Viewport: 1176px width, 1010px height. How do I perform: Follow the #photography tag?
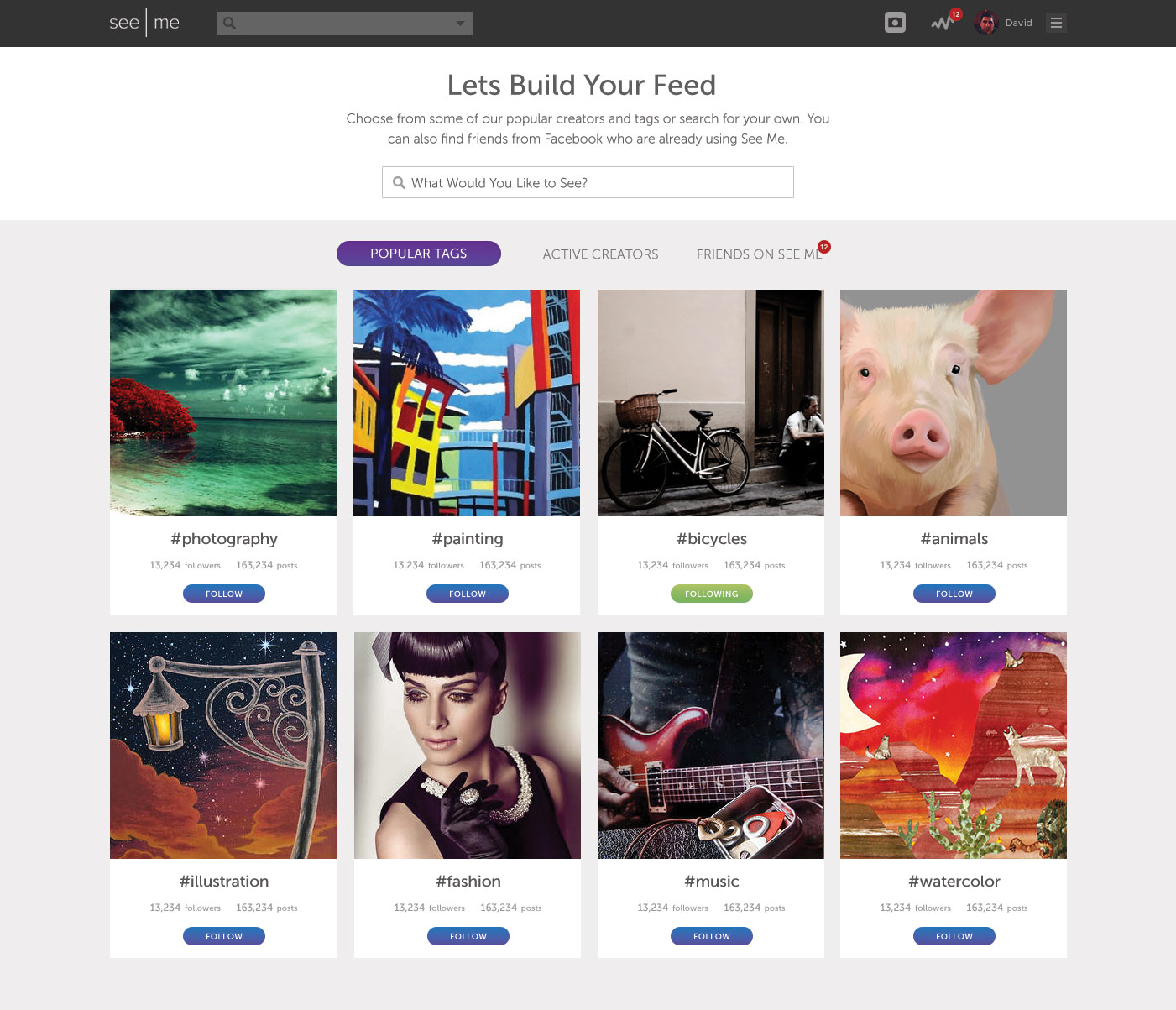224,594
